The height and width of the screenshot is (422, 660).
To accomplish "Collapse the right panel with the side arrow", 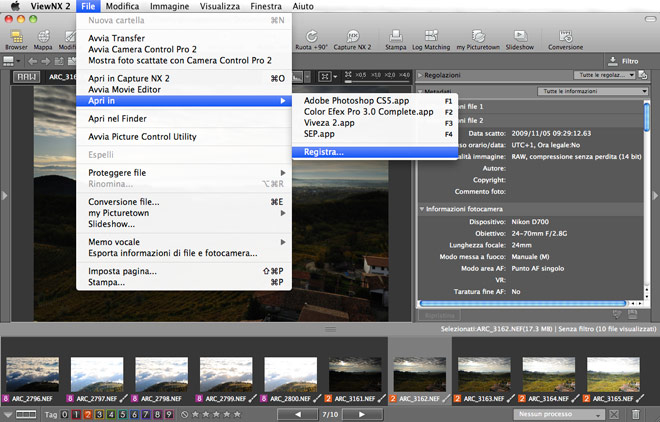I will (x=655, y=196).
